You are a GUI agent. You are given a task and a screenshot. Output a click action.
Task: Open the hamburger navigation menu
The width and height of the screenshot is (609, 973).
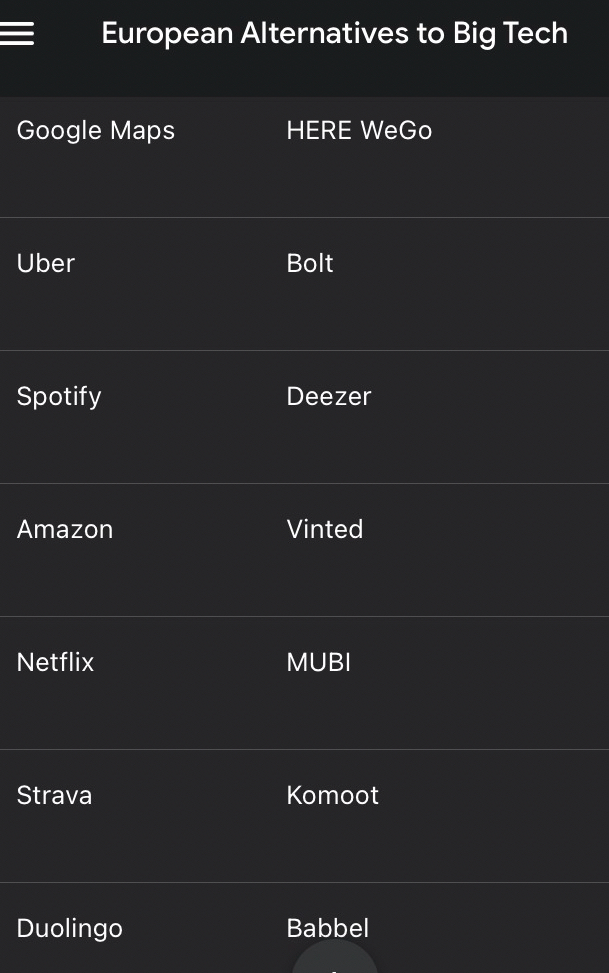(18, 34)
